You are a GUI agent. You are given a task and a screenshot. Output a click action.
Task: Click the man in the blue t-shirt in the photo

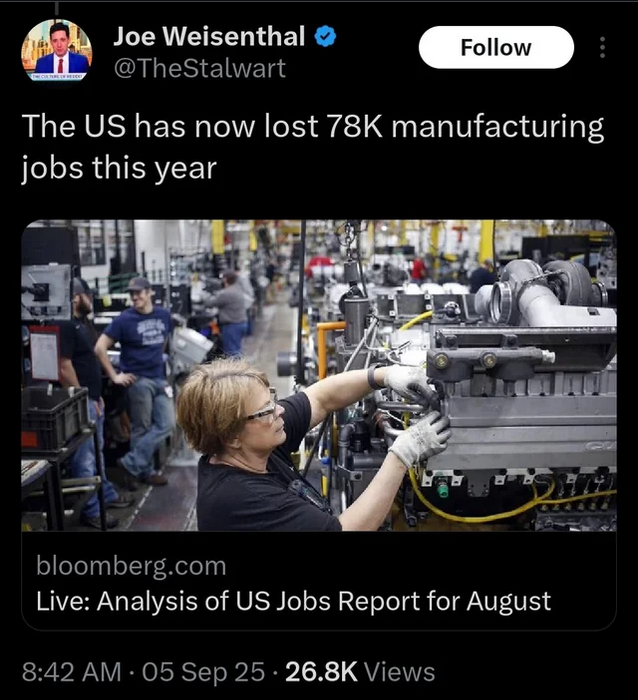coord(138,379)
